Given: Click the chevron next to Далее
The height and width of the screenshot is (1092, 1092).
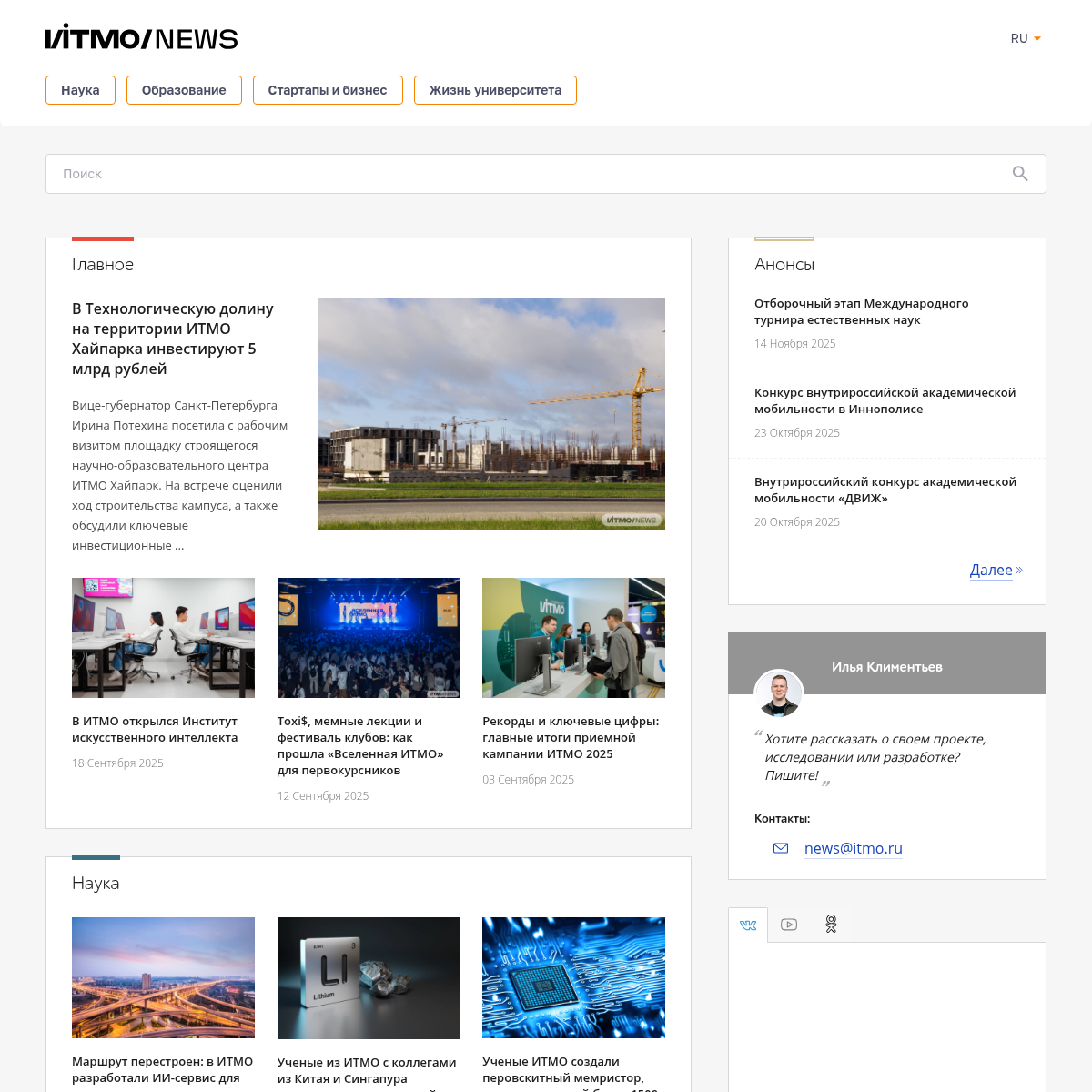Looking at the screenshot, I should pos(1019,570).
